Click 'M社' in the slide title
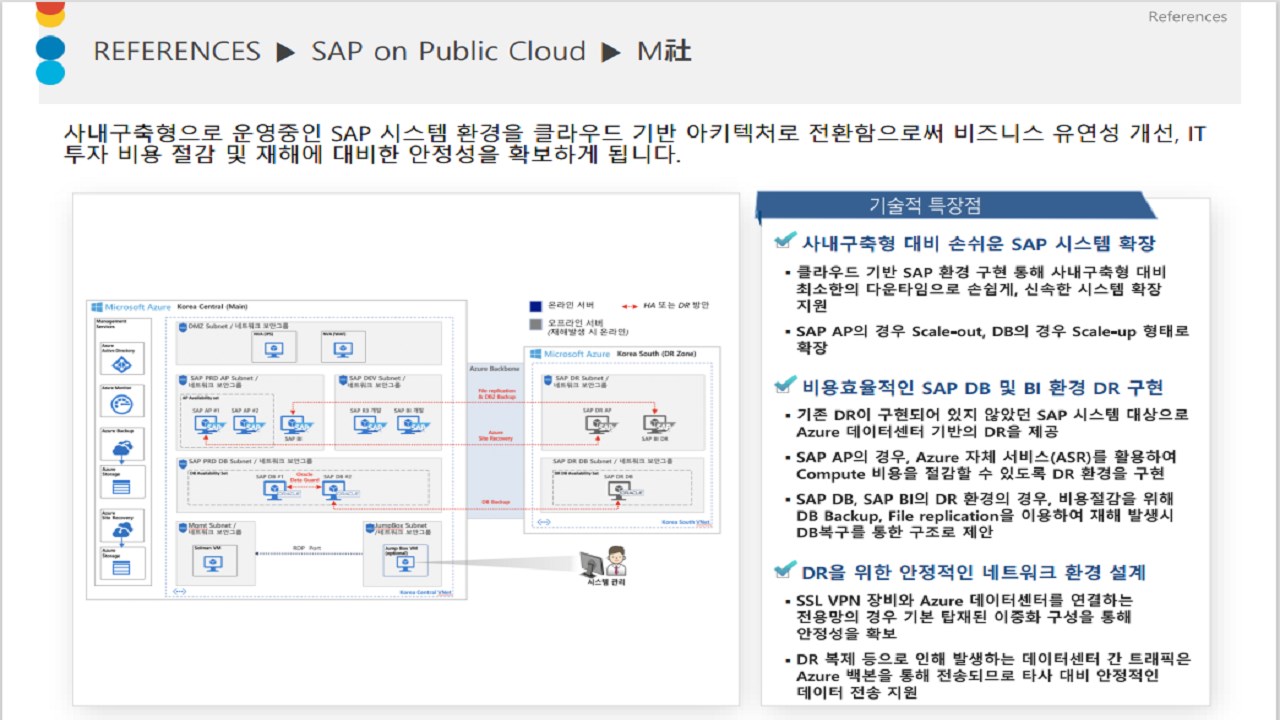 click(664, 51)
